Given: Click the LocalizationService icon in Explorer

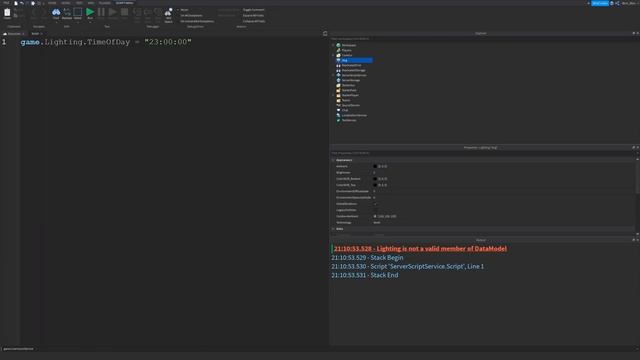Looking at the screenshot, I should 338,116.
